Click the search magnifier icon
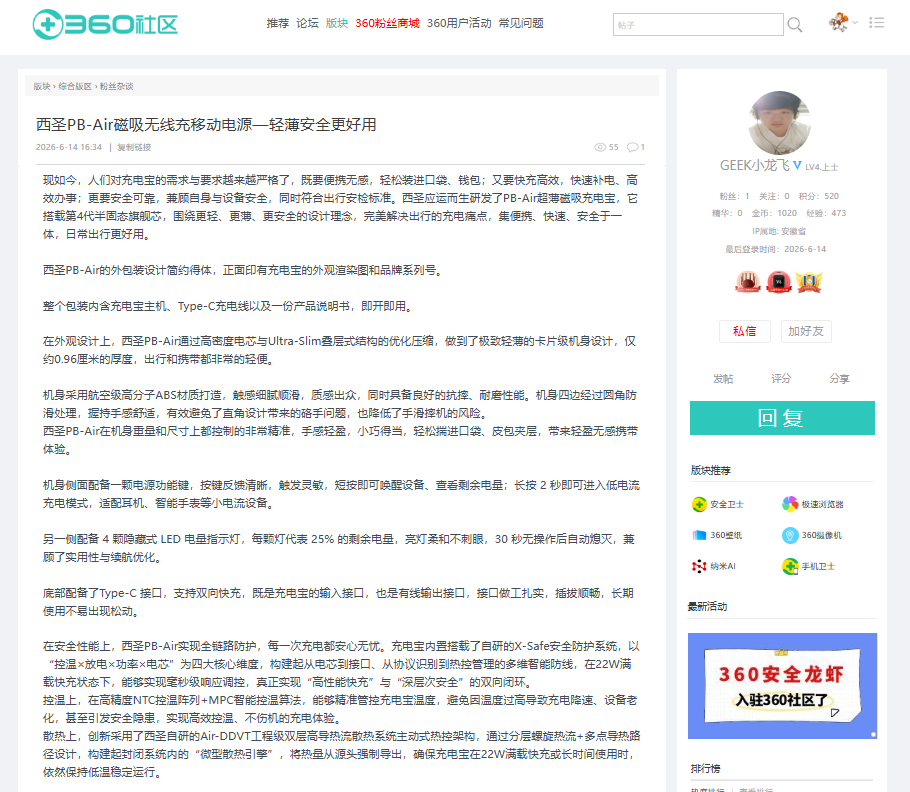The height and width of the screenshot is (792, 910). pos(795,25)
